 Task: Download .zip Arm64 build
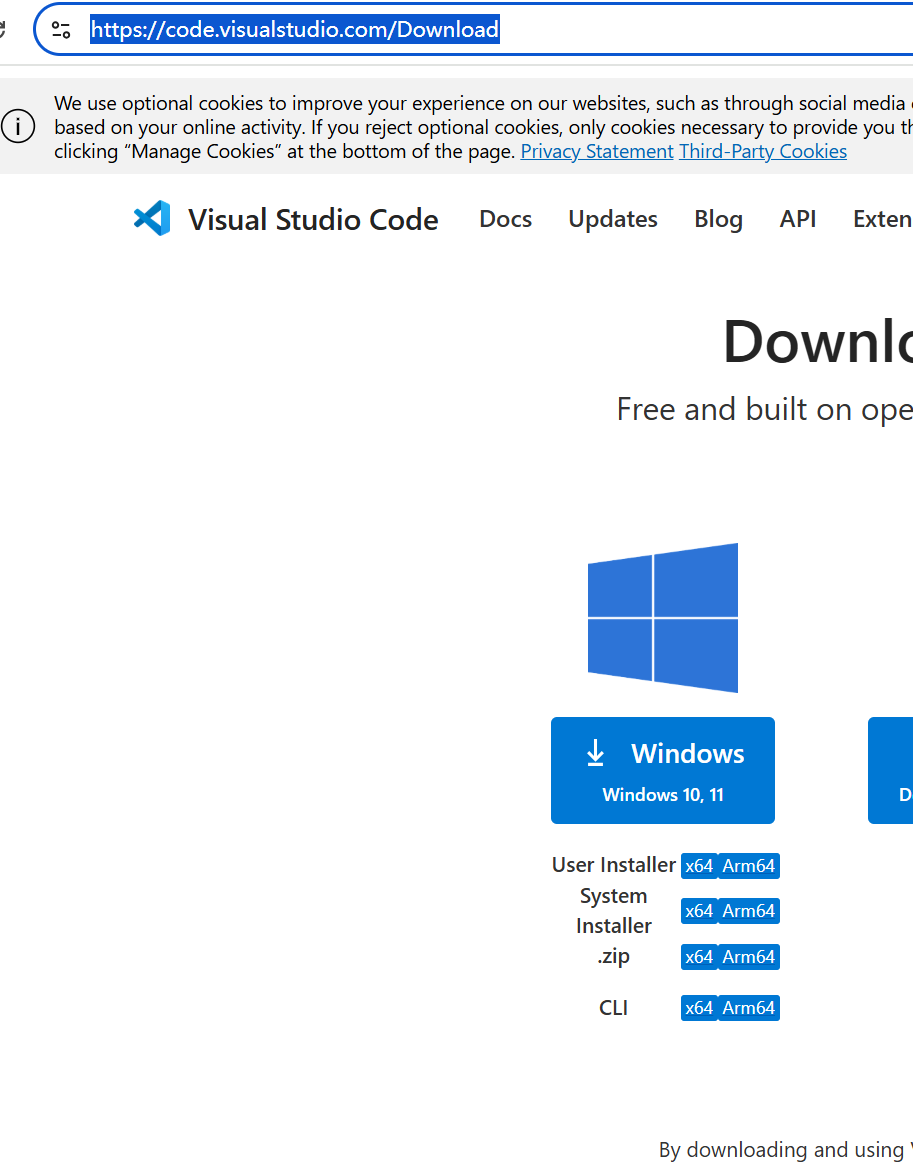click(748, 957)
